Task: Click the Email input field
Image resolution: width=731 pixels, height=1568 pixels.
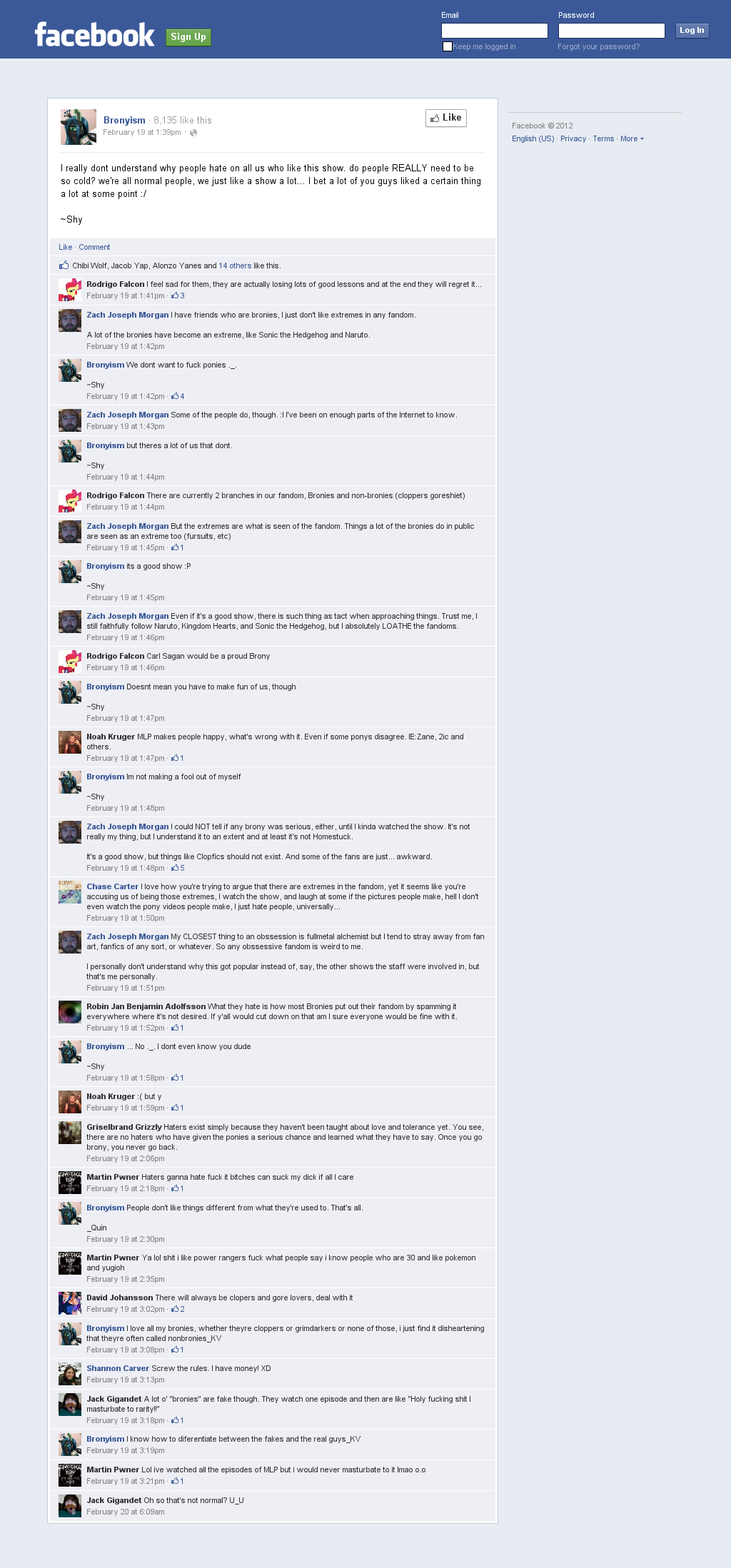Action: pos(495,31)
